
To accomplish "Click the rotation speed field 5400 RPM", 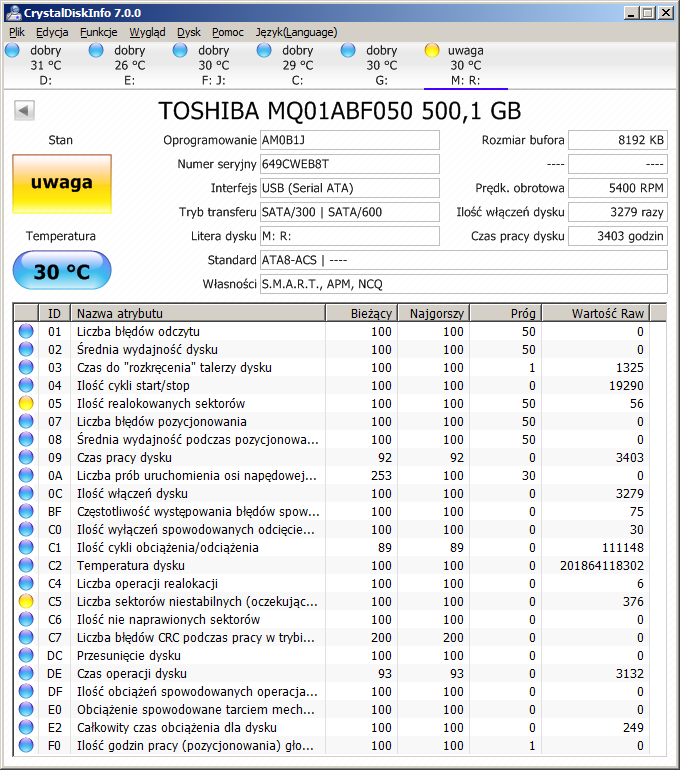I will point(618,188).
